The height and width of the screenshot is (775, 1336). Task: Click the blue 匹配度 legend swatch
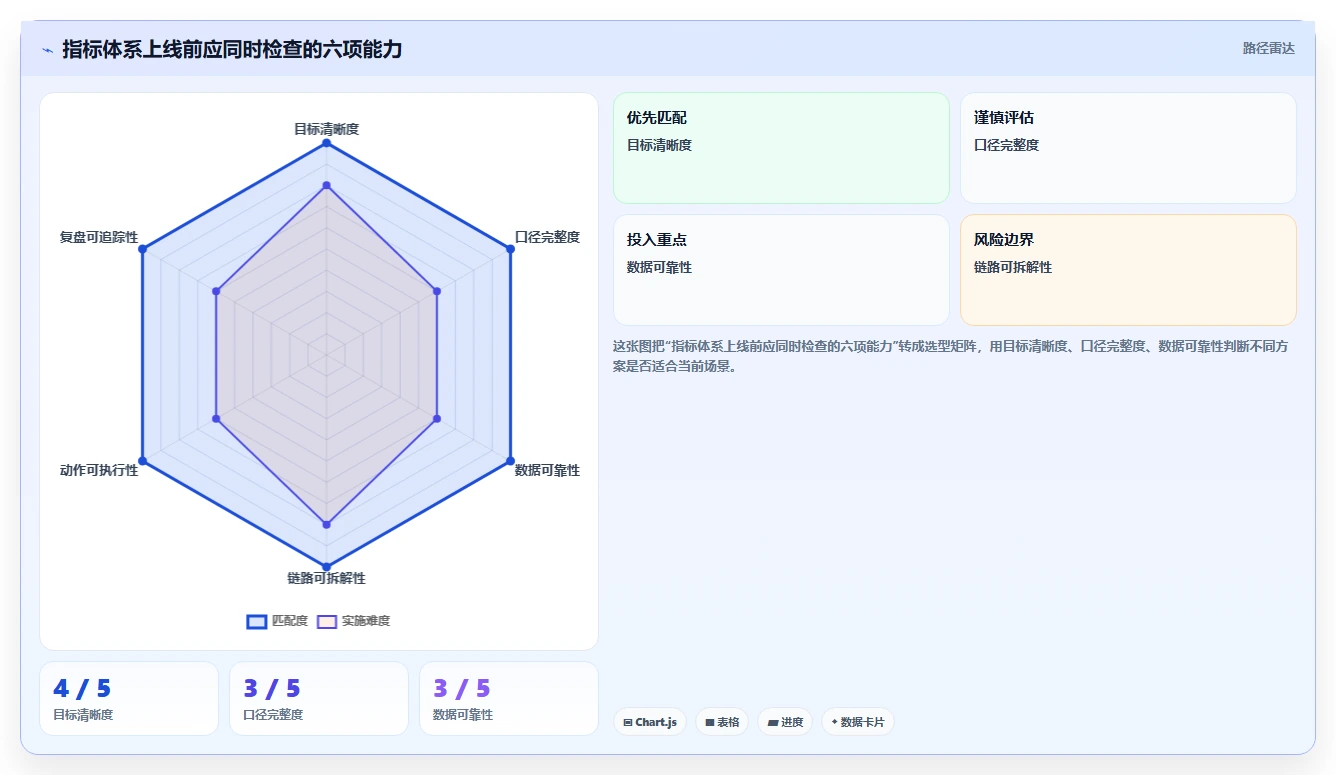[x=257, y=621]
